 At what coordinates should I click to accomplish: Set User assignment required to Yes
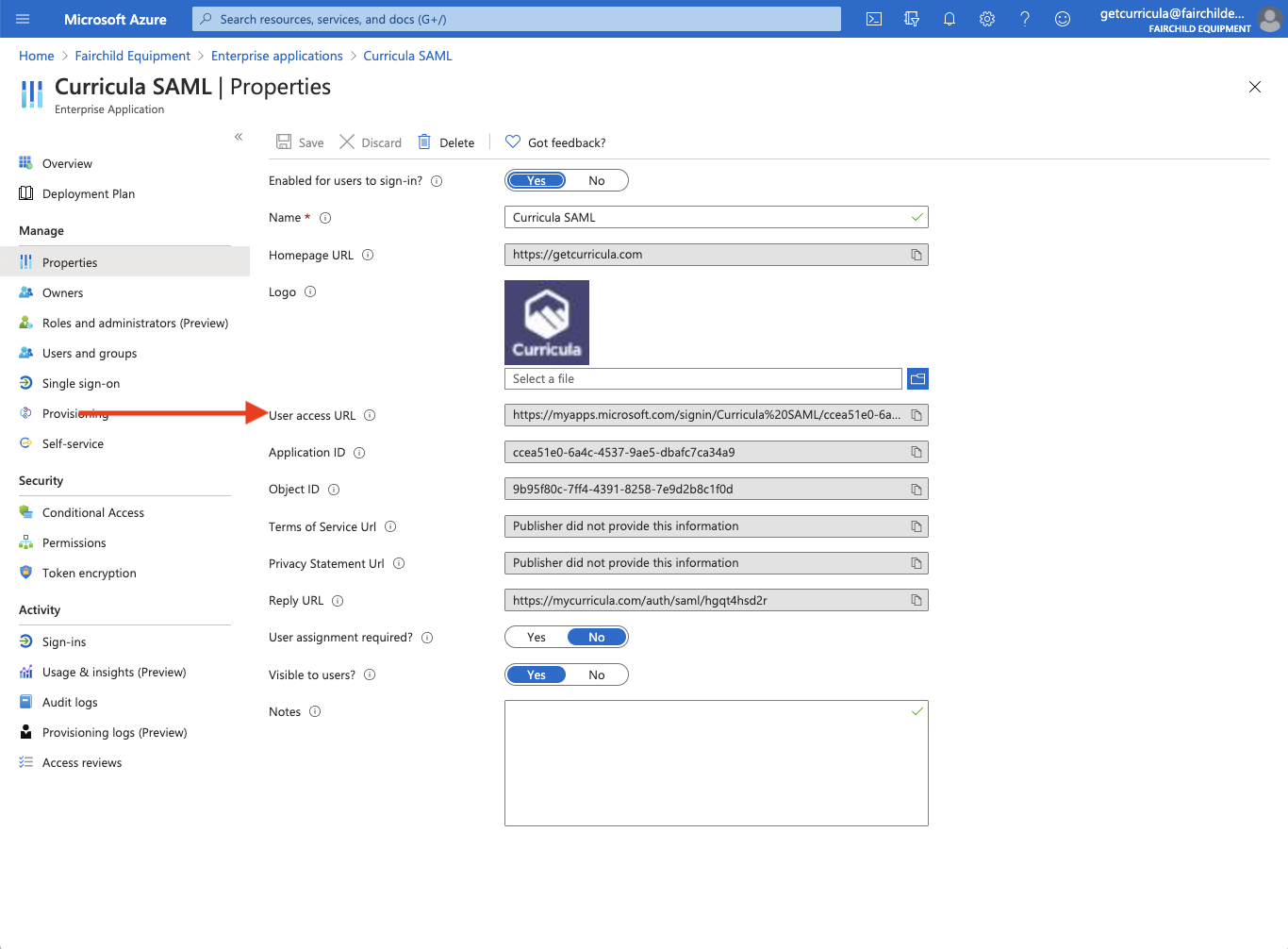[x=537, y=637]
